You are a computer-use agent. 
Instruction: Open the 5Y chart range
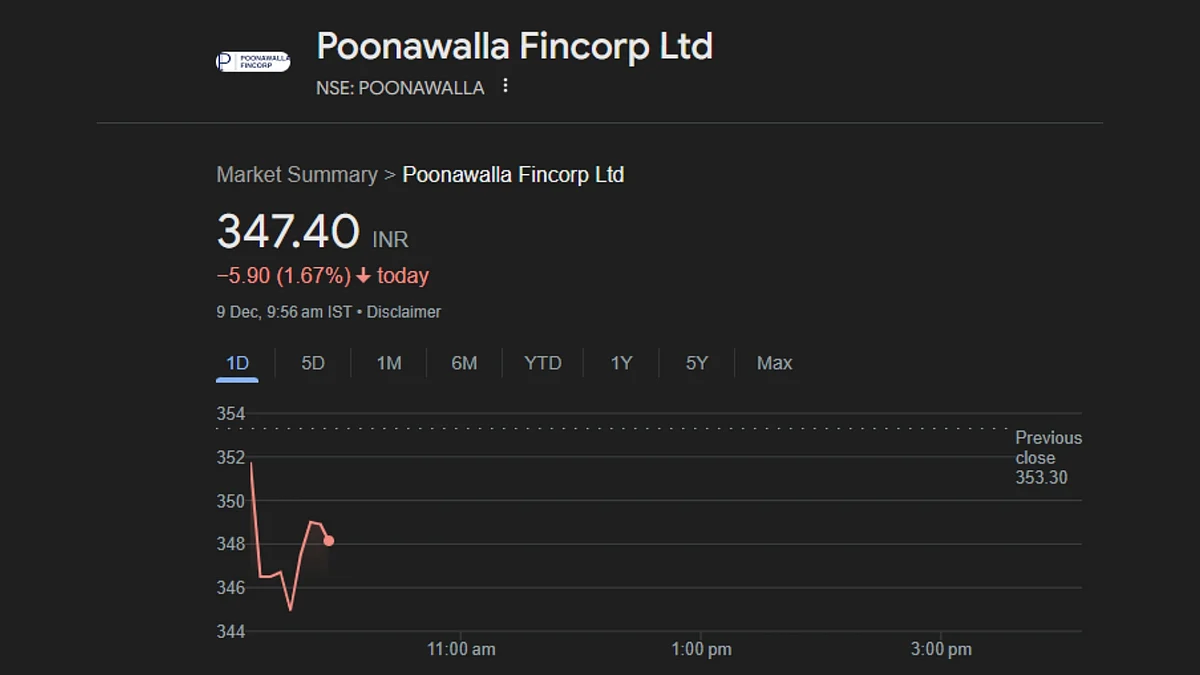click(697, 363)
